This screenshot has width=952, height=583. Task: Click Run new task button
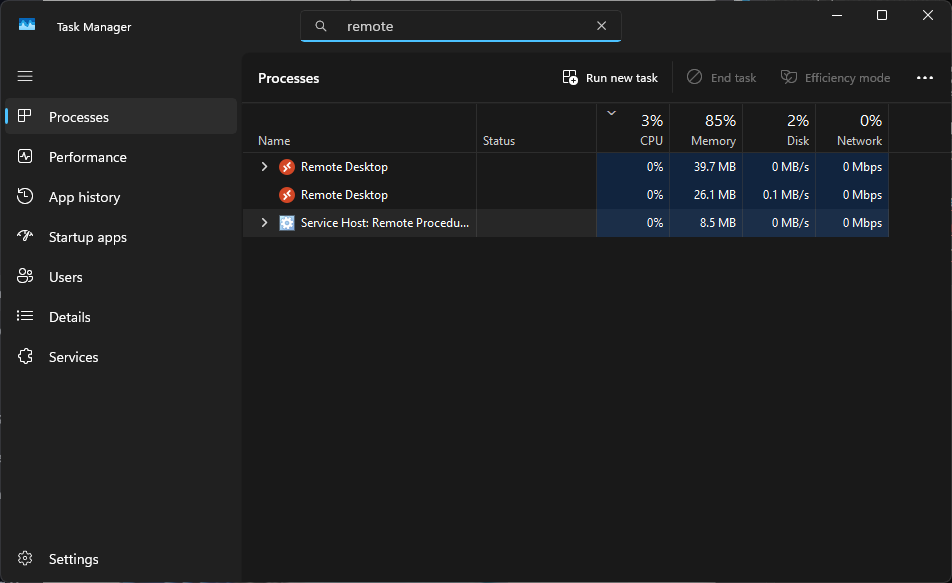pyautogui.click(x=610, y=78)
